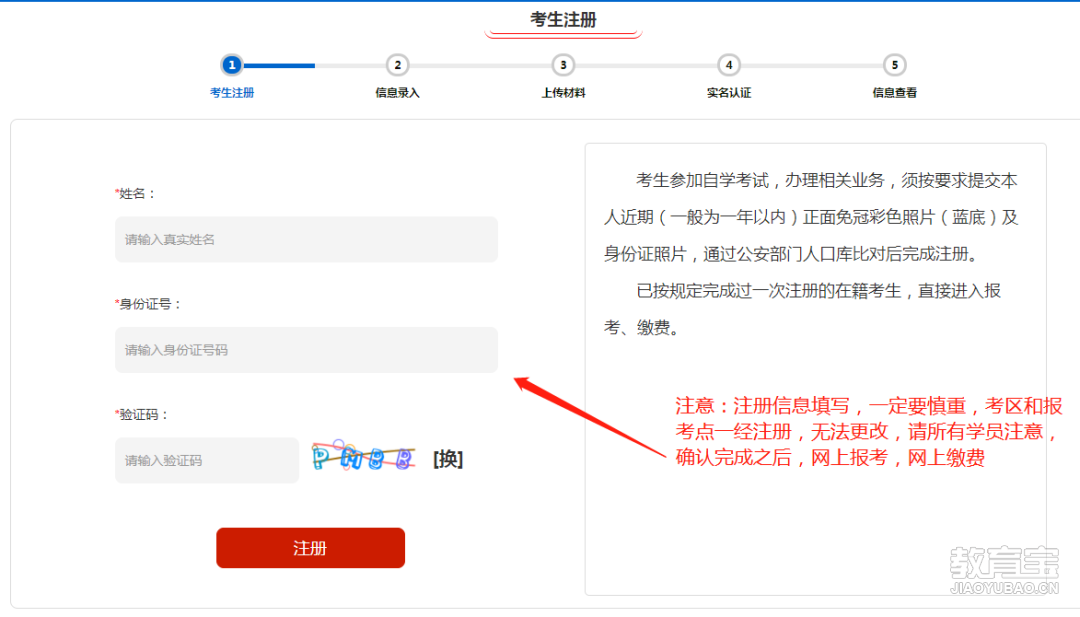1080x617 pixels.
Task: Click the 信息查看 step label
Action: click(x=895, y=92)
